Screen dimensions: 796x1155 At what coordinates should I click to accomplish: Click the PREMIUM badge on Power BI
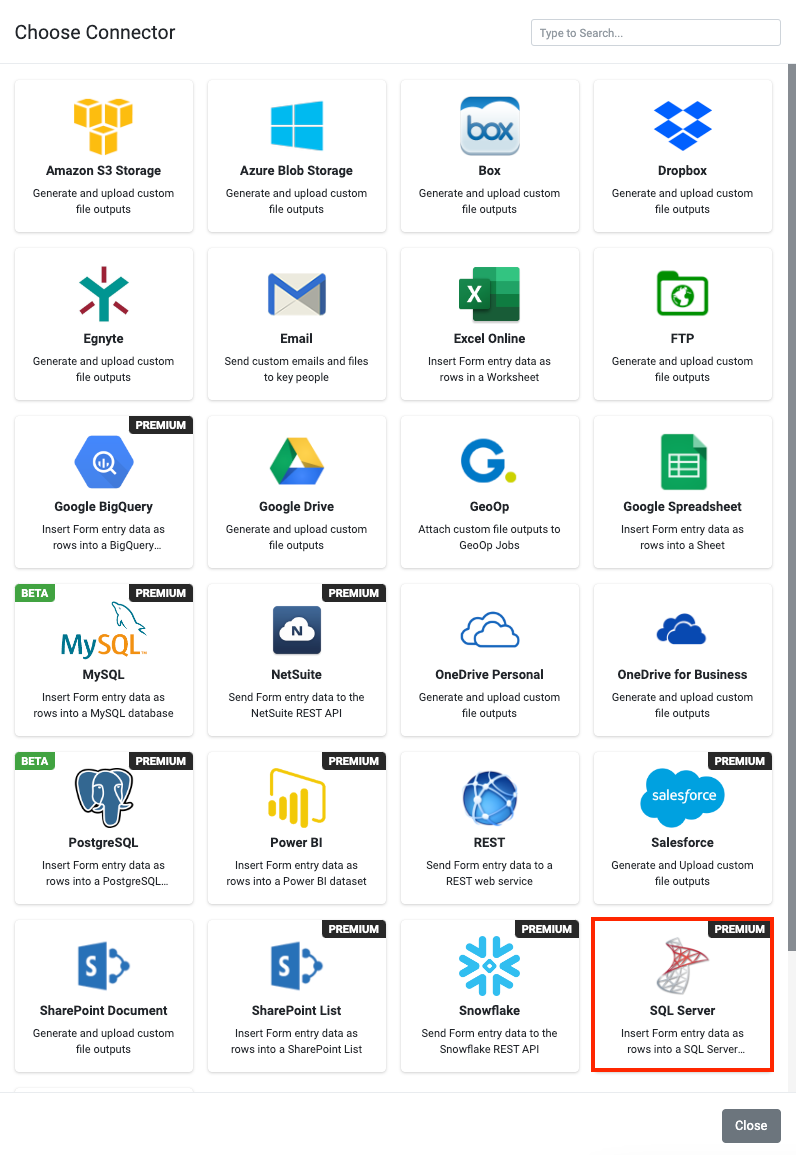(x=353, y=761)
